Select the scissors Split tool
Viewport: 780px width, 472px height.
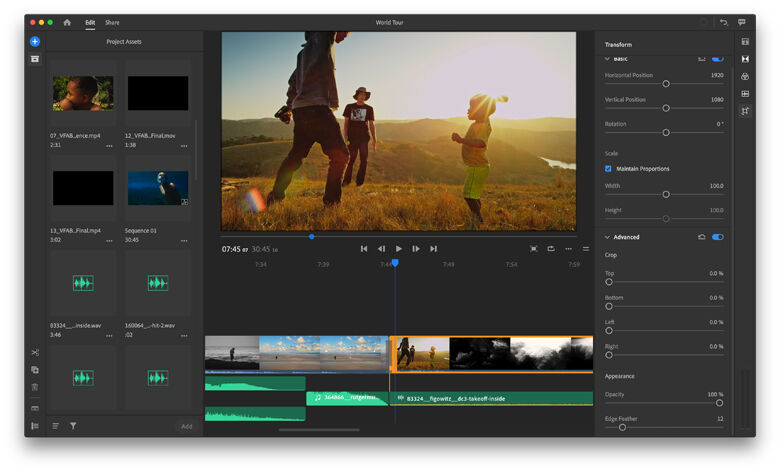pos(35,353)
